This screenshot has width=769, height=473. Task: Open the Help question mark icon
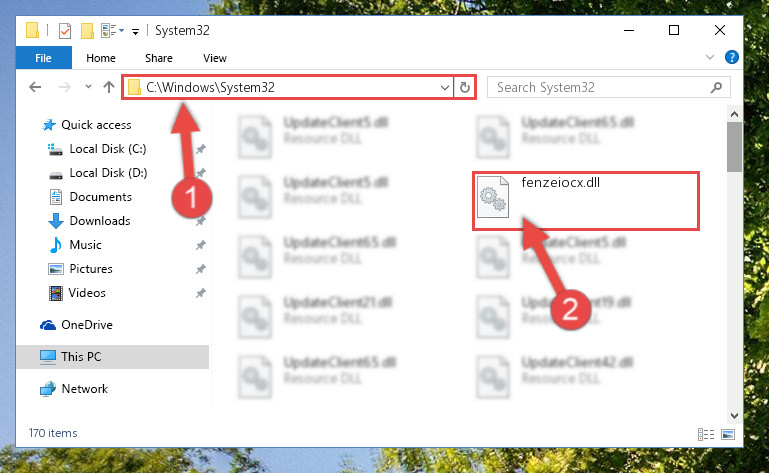731,57
